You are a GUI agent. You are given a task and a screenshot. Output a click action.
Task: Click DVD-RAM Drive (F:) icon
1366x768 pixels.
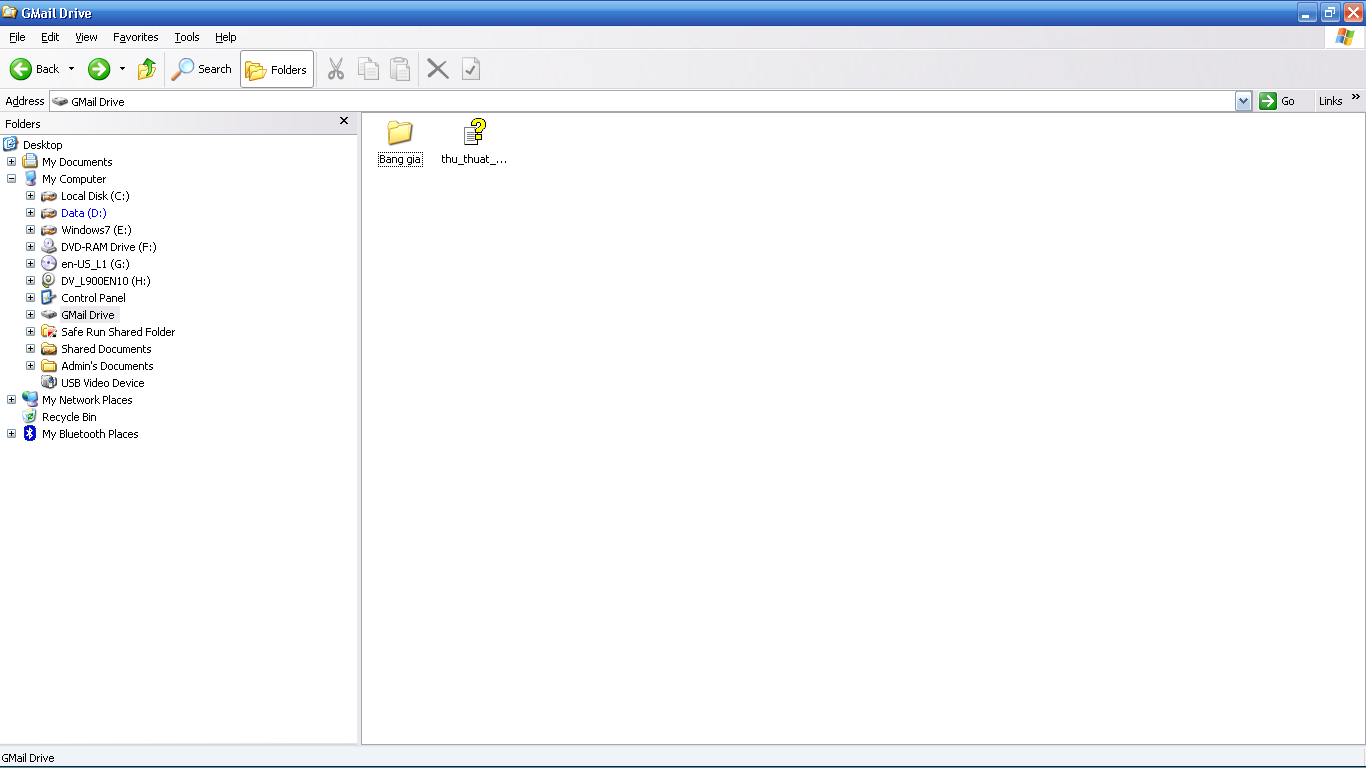[49, 247]
